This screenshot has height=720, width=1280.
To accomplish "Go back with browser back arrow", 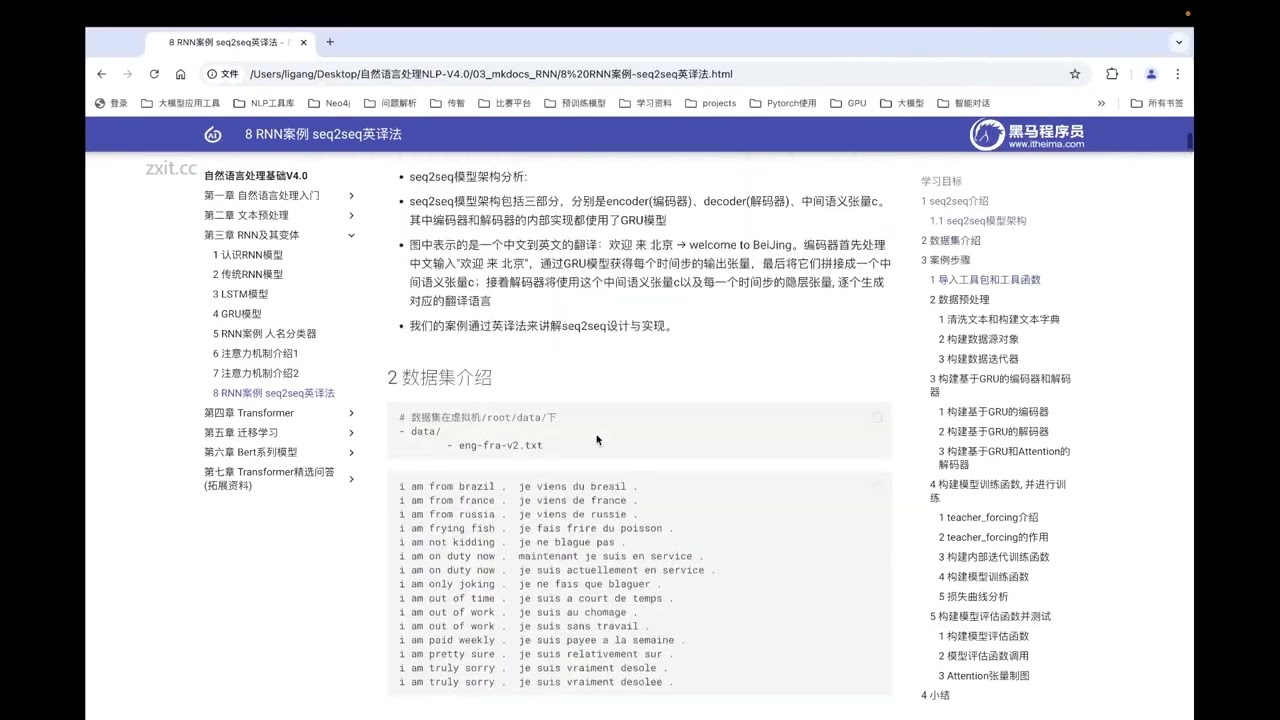I will pos(101,74).
